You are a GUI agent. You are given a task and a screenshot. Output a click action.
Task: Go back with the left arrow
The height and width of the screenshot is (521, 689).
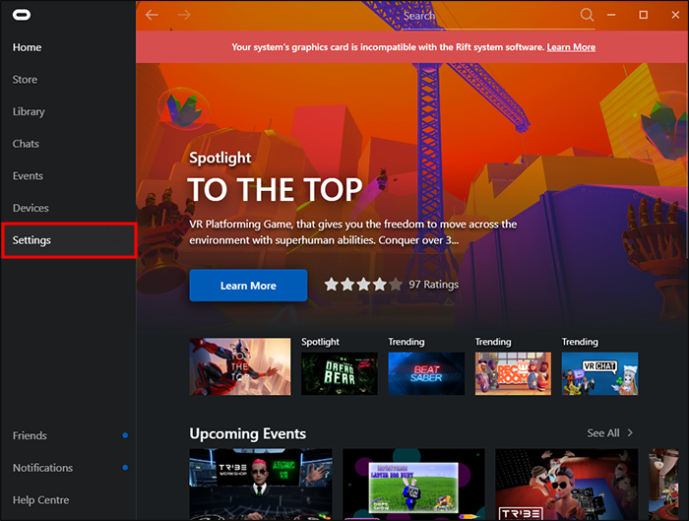pos(152,15)
